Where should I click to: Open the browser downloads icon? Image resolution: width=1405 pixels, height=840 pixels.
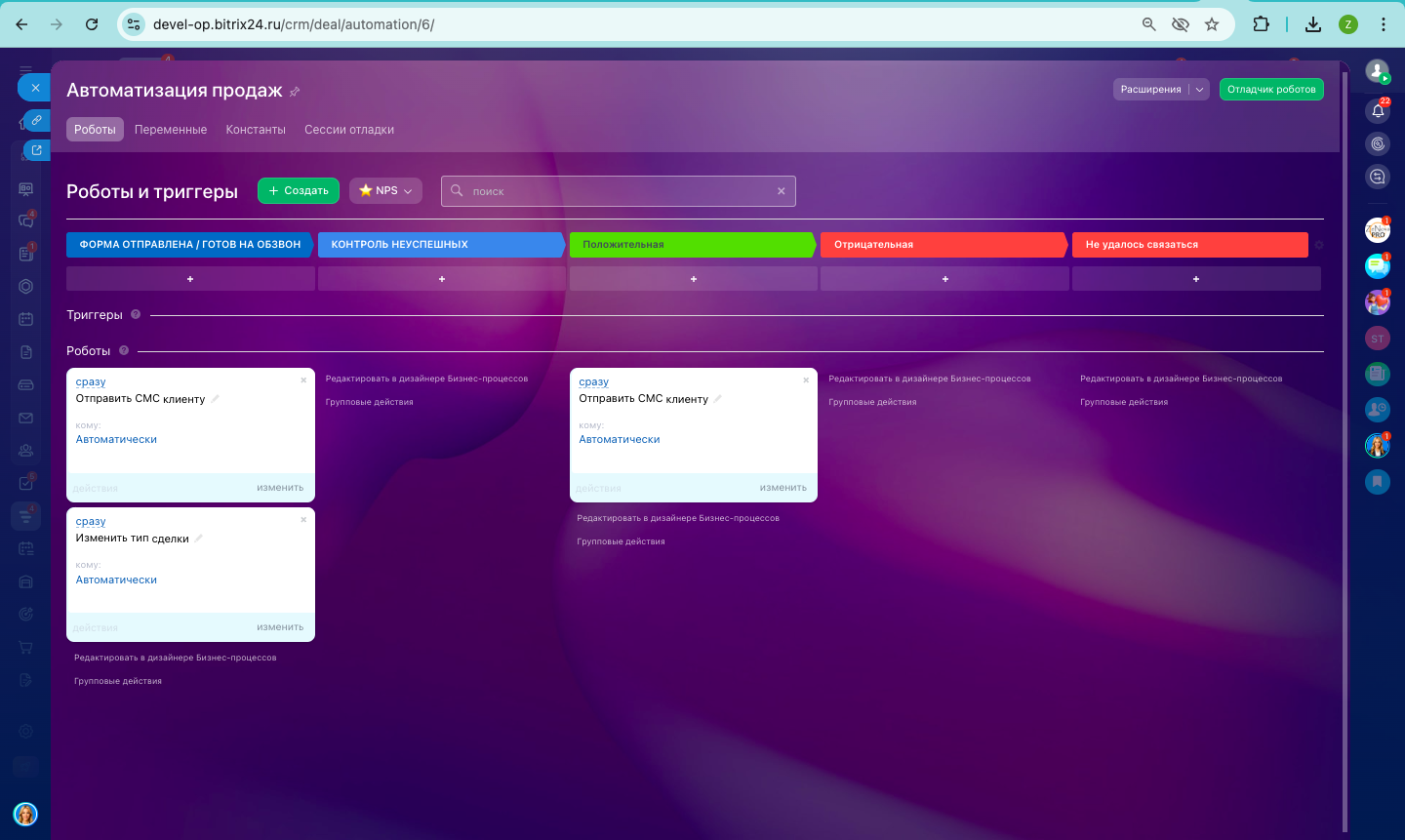pos(1313,24)
